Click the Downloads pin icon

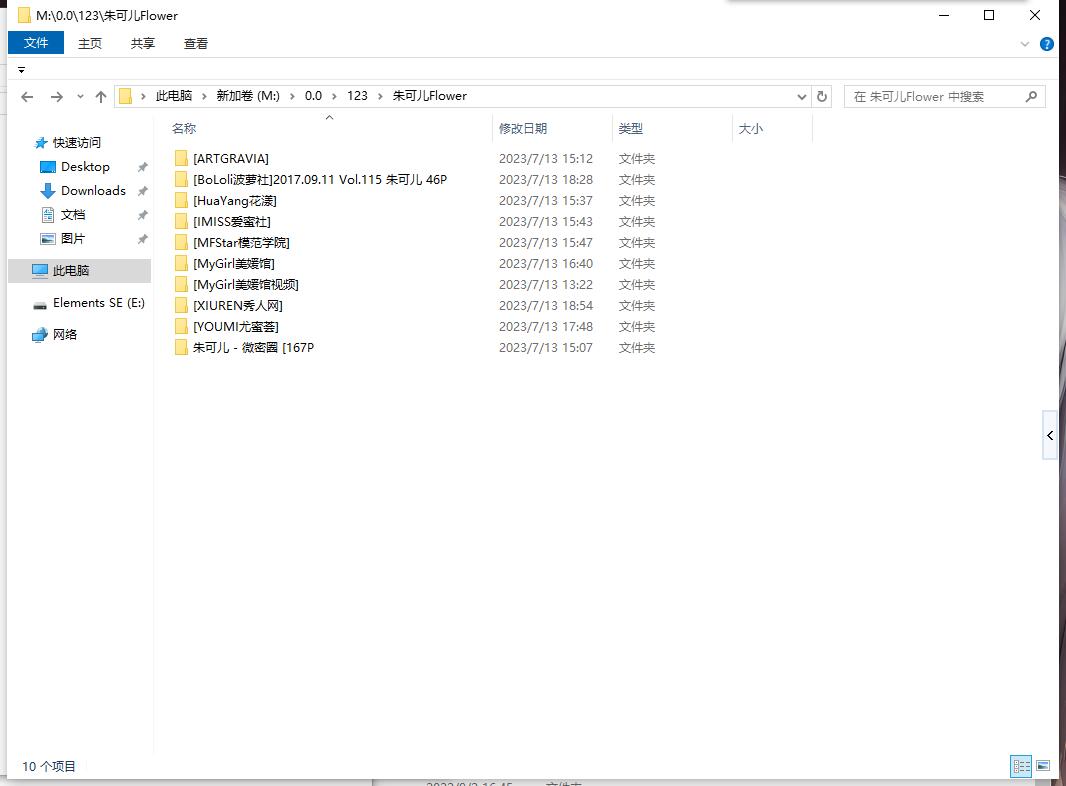pos(143,191)
